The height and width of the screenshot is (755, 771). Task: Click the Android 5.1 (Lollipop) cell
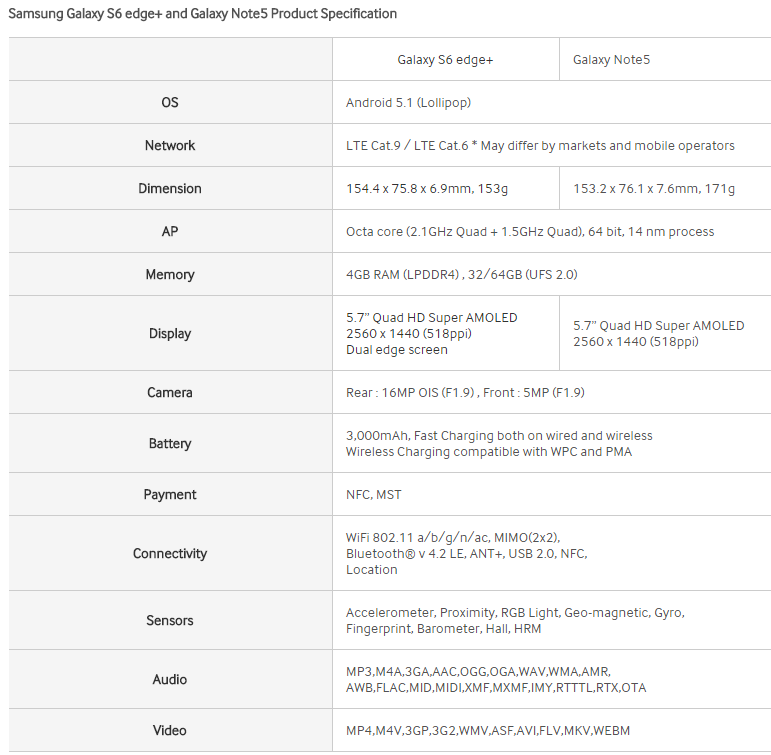(x=408, y=103)
